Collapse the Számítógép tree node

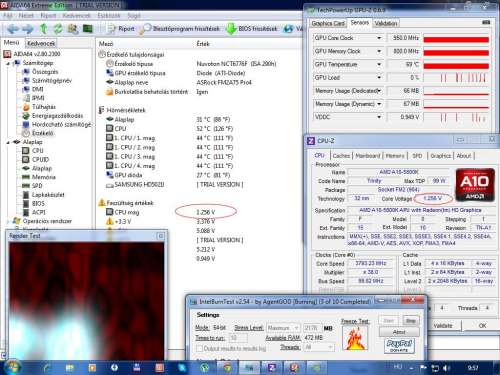[8, 63]
